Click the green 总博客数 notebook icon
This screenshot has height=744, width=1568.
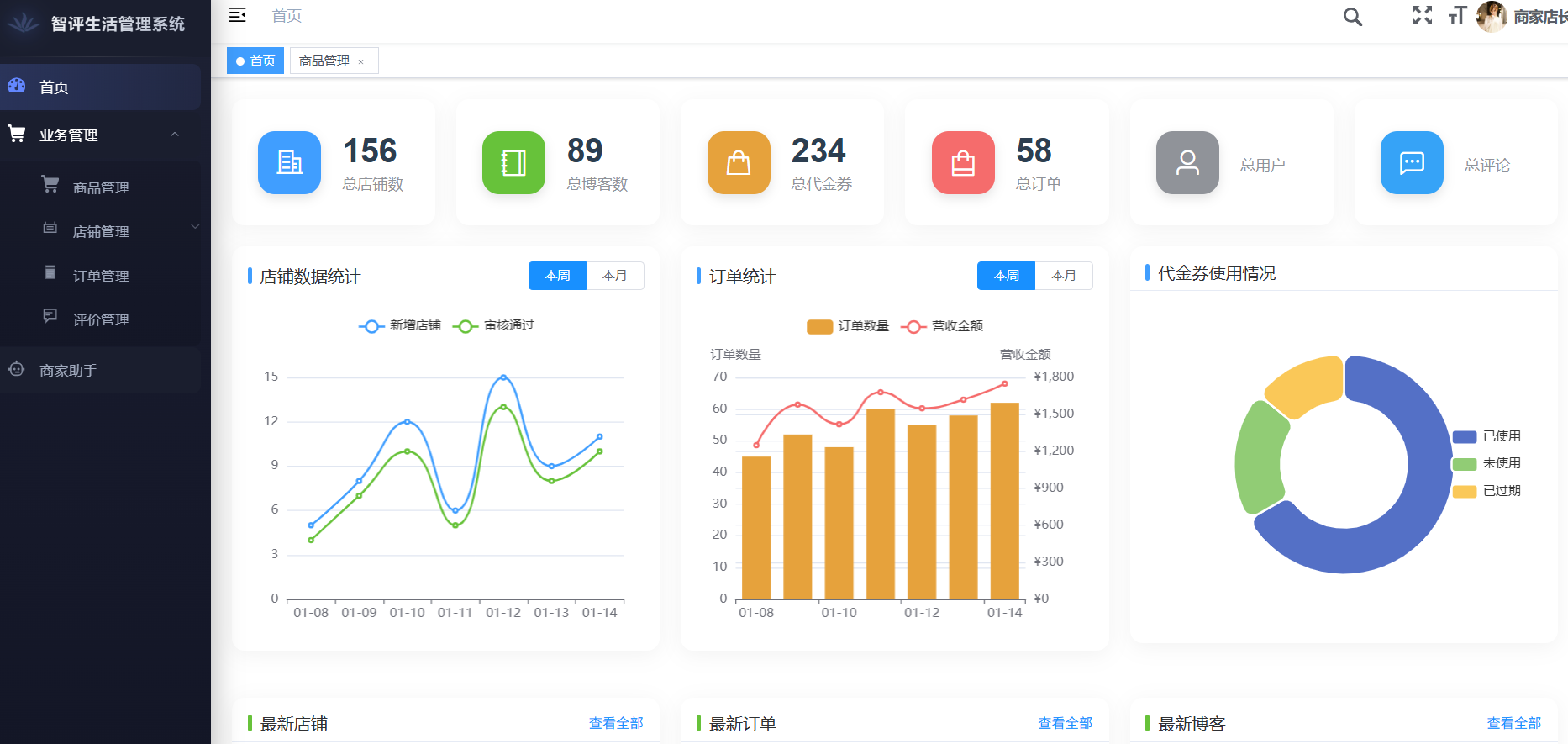(513, 162)
